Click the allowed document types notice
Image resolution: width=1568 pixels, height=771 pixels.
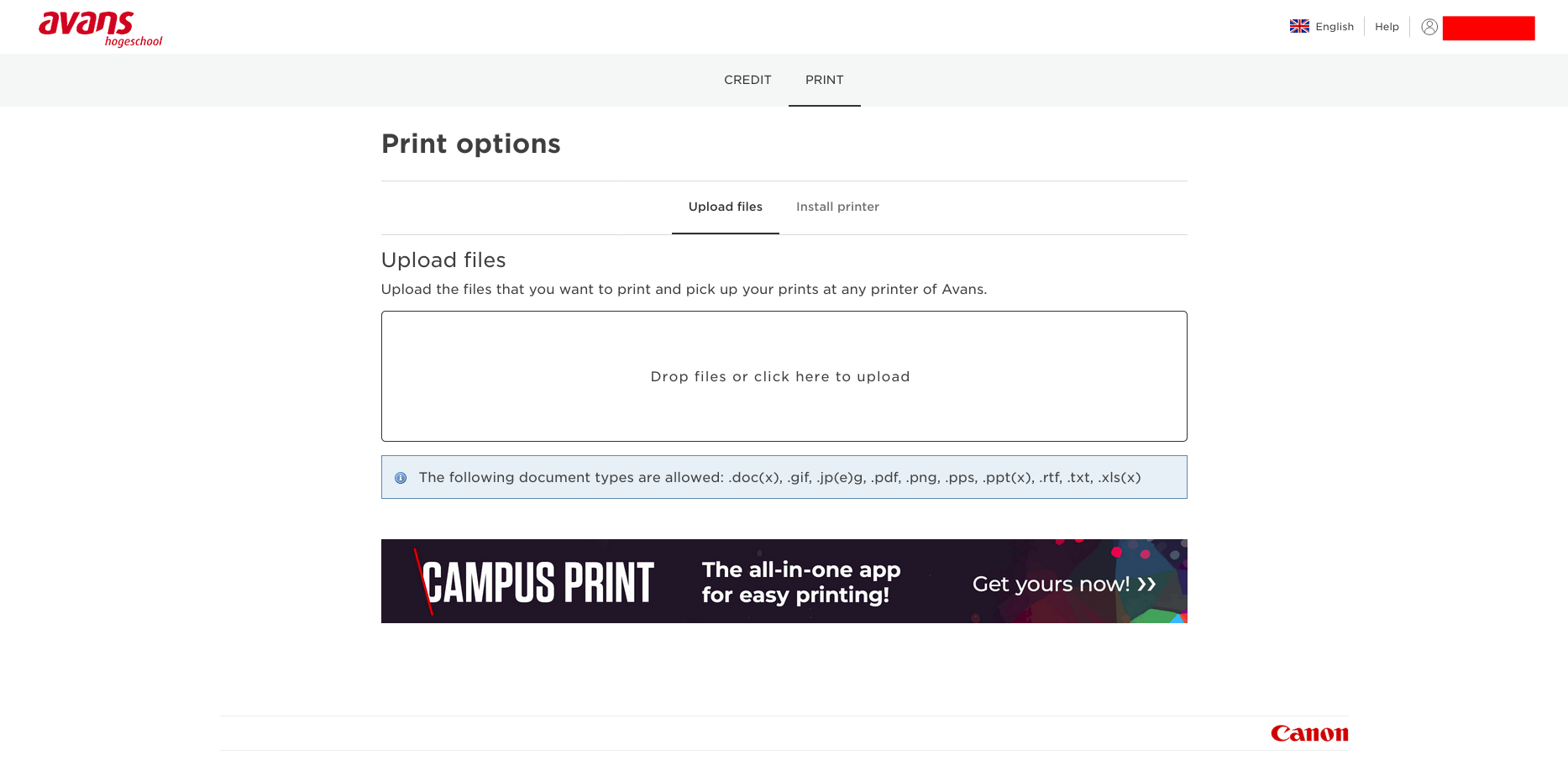click(779, 478)
